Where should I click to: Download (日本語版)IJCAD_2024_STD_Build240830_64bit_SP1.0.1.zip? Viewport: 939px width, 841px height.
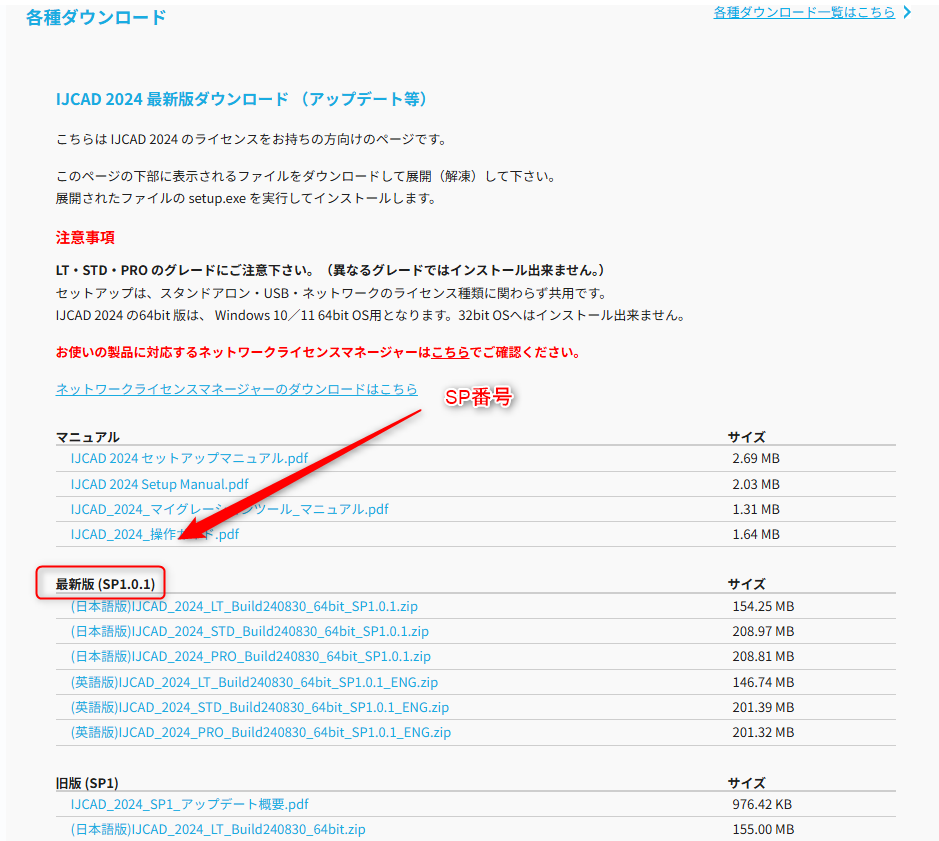coord(250,631)
